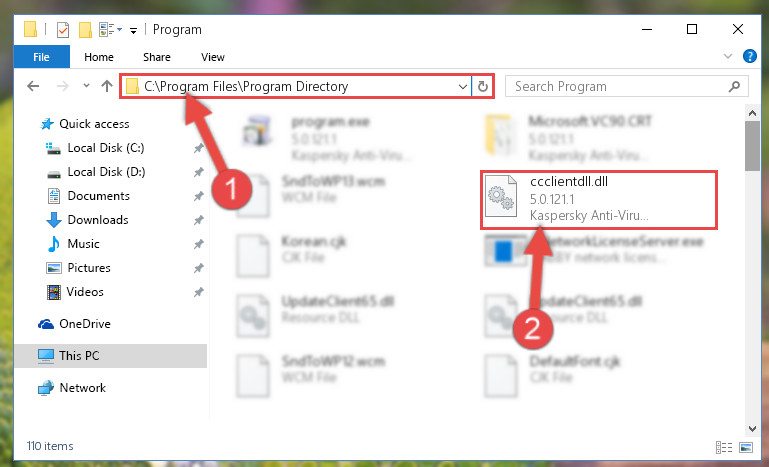This screenshot has width=769, height=467.
Task: Expand the ribbon with the chevron
Action: [728, 56]
